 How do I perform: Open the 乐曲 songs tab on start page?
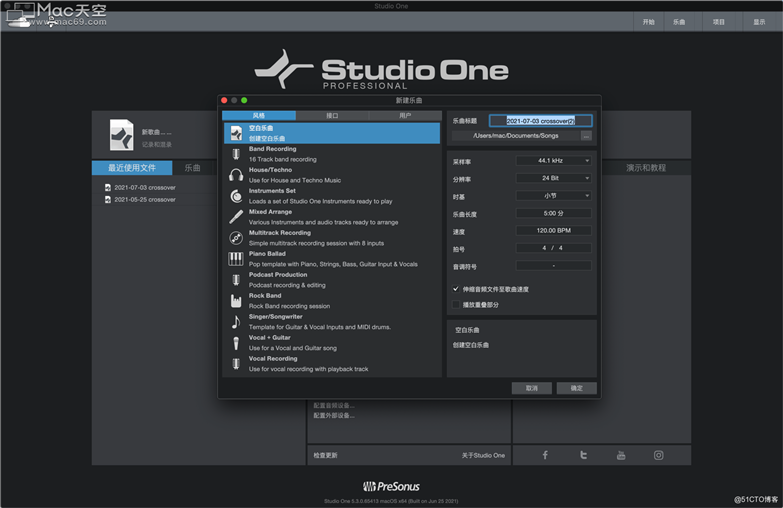[193, 168]
